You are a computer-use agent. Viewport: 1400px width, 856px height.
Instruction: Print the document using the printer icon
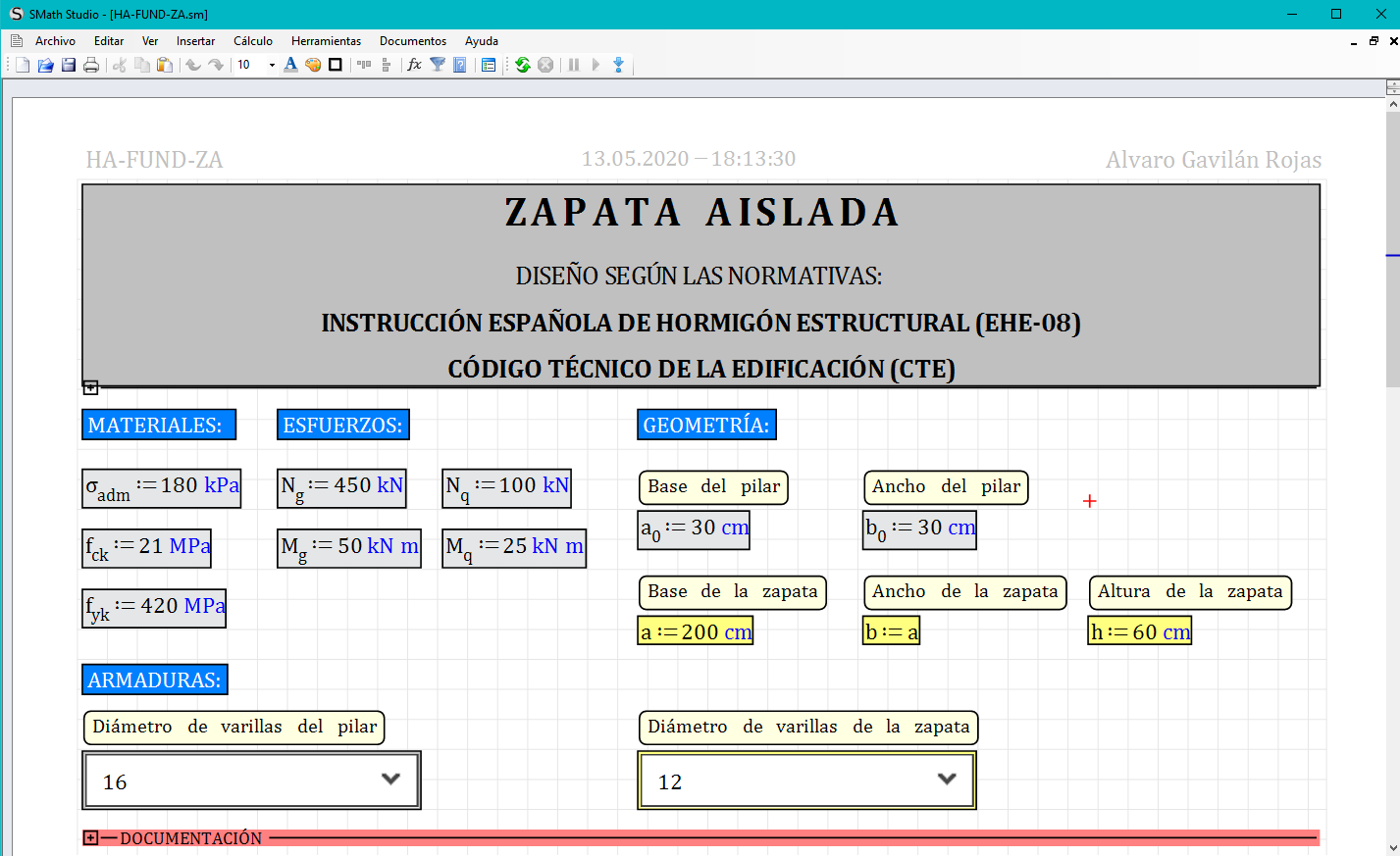coord(91,65)
